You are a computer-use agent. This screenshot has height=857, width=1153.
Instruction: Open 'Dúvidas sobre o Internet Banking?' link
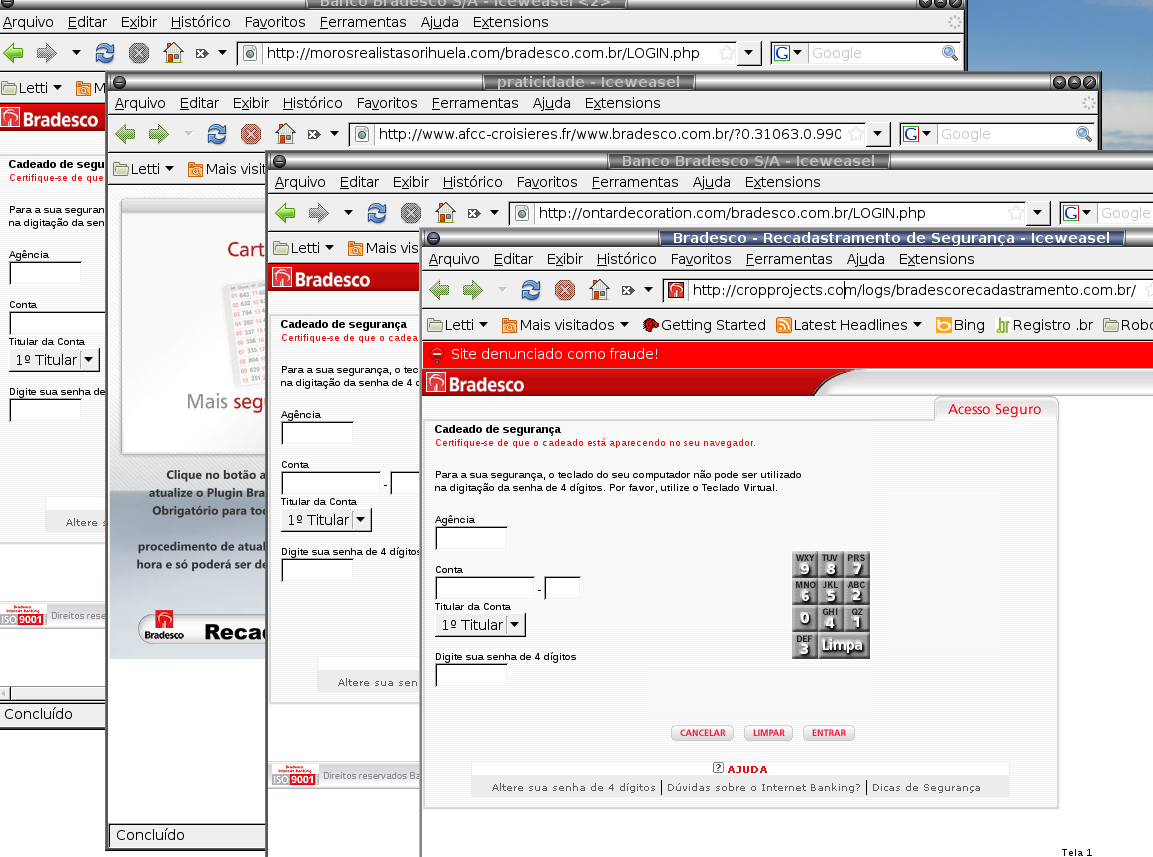pyautogui.click(x=763, y=787)
